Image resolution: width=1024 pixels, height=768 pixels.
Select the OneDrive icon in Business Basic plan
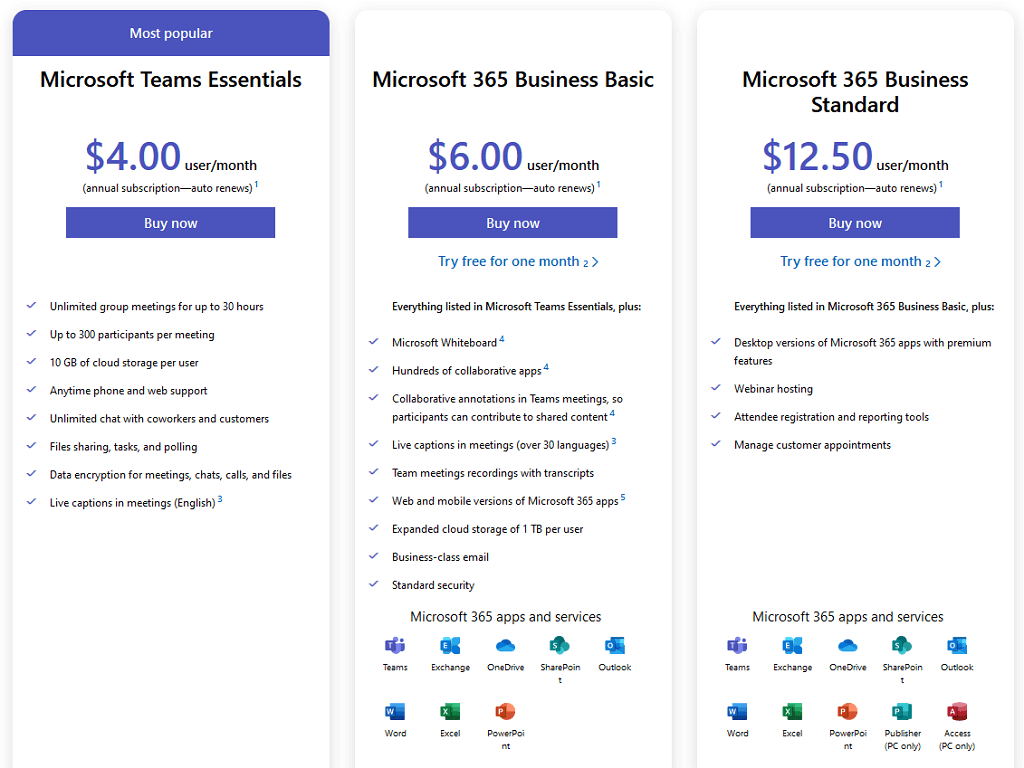click(x=505, y=646)
